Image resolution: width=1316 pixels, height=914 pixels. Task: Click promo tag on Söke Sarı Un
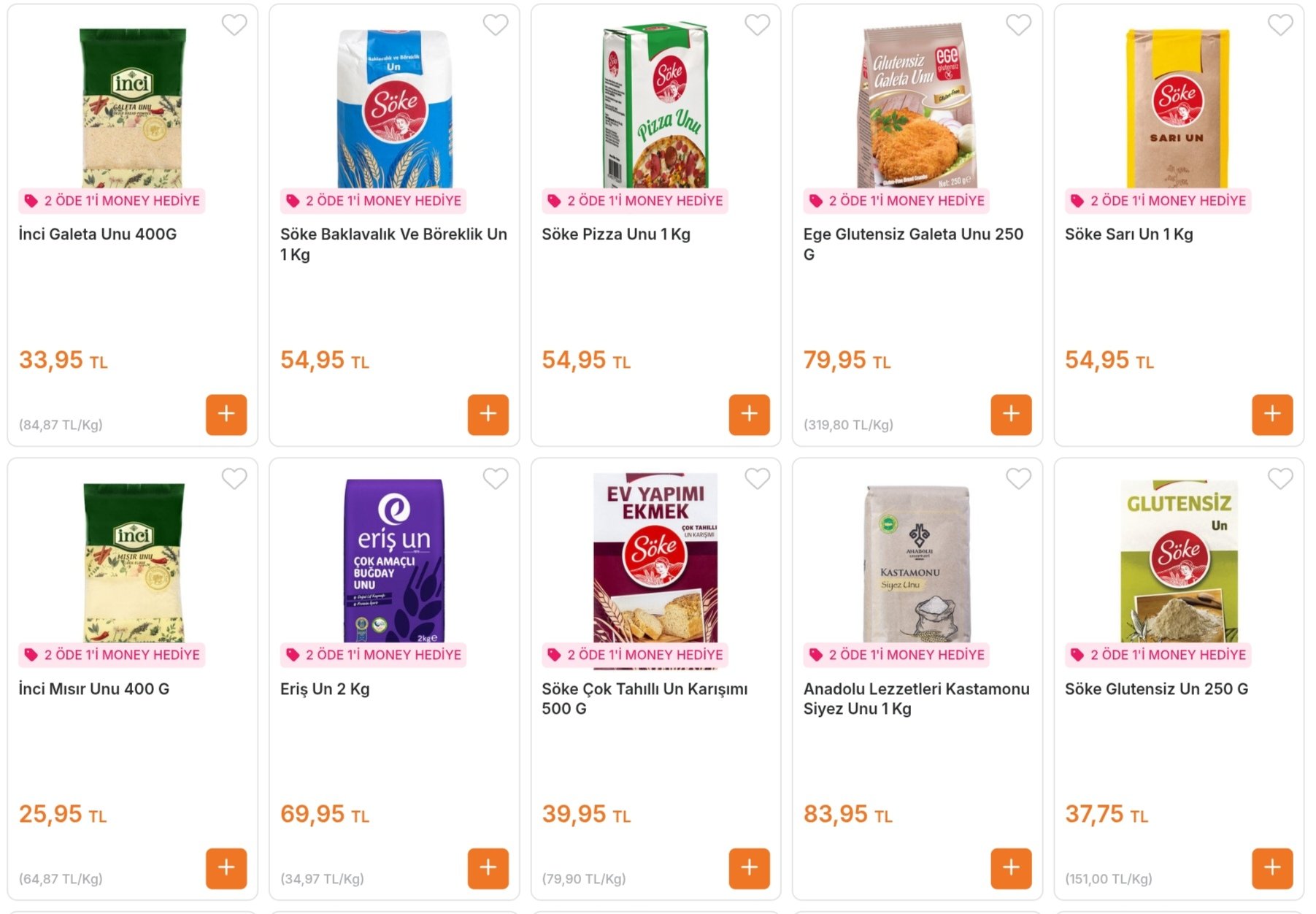pyautogui.click(x=1158, y=201)
